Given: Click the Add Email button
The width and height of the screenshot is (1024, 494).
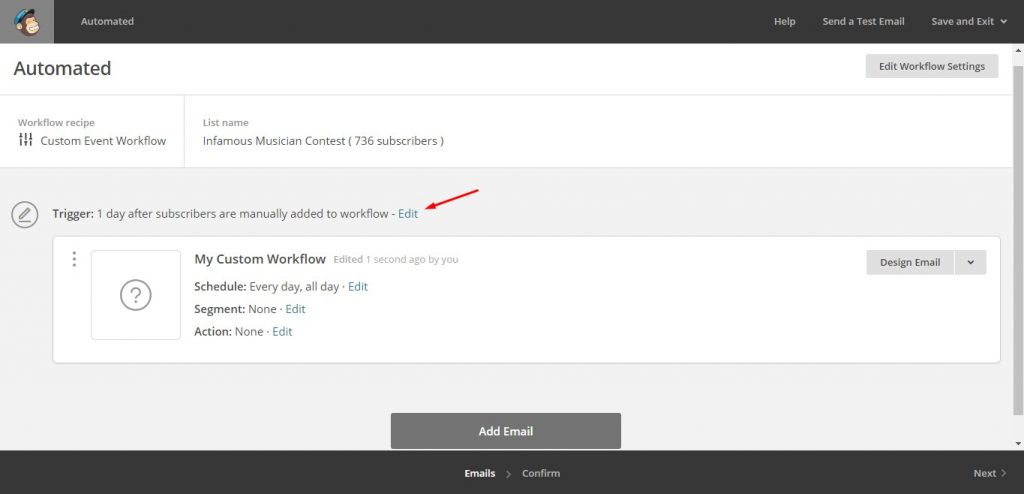Looking at the screenshot, I should click(506, 431).
